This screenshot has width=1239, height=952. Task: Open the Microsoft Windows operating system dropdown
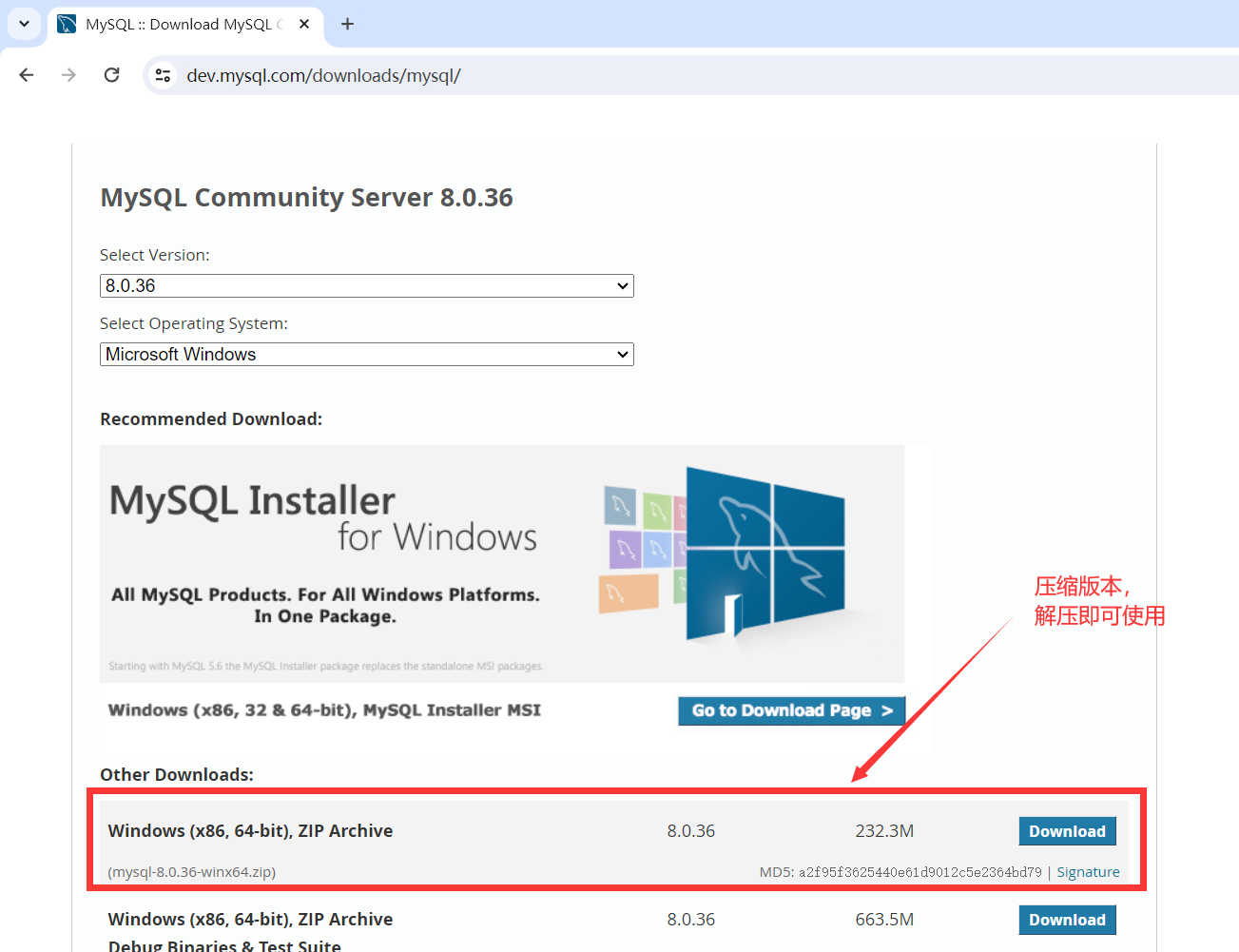(x=367, y=354)
